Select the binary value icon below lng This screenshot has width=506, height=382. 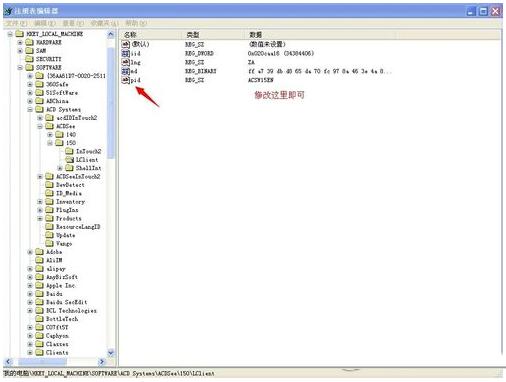(125, 71)
